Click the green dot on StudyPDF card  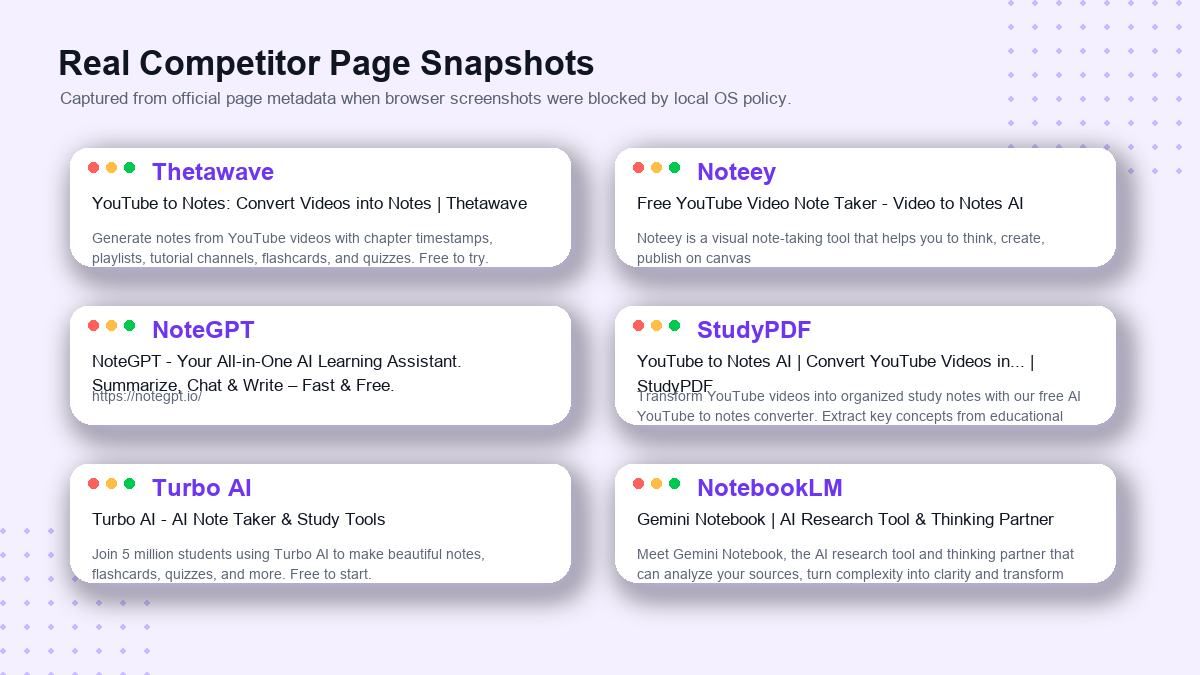click(674, 325)
